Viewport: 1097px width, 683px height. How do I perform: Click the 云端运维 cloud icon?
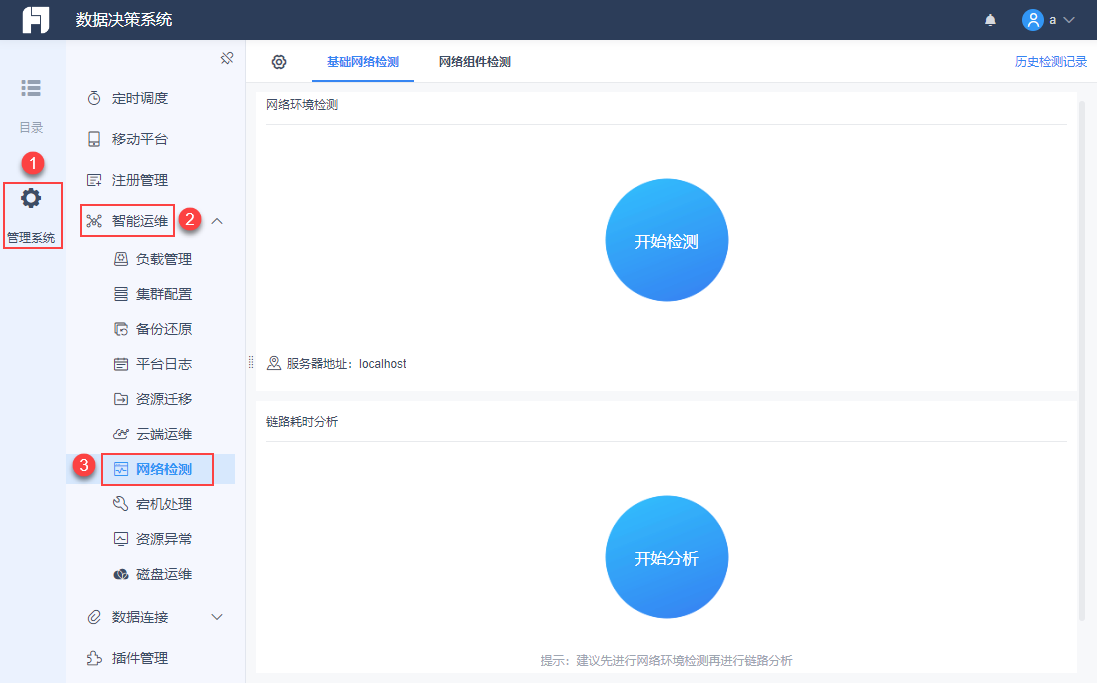121,434
